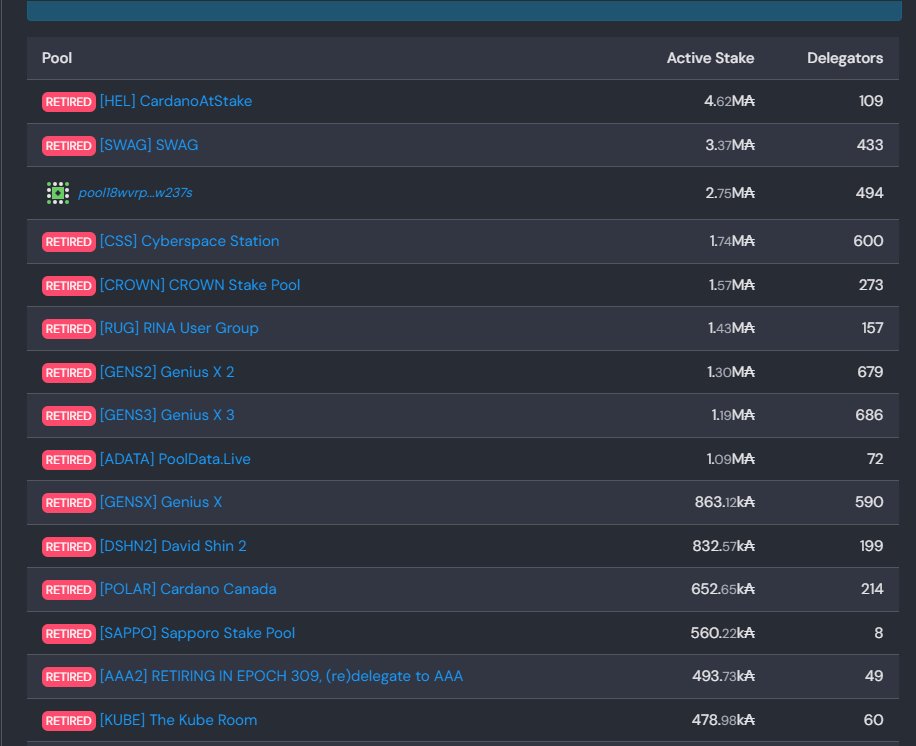Screen dimensions: 916x746
Task: Click delegator count 157
Action: 872,328
